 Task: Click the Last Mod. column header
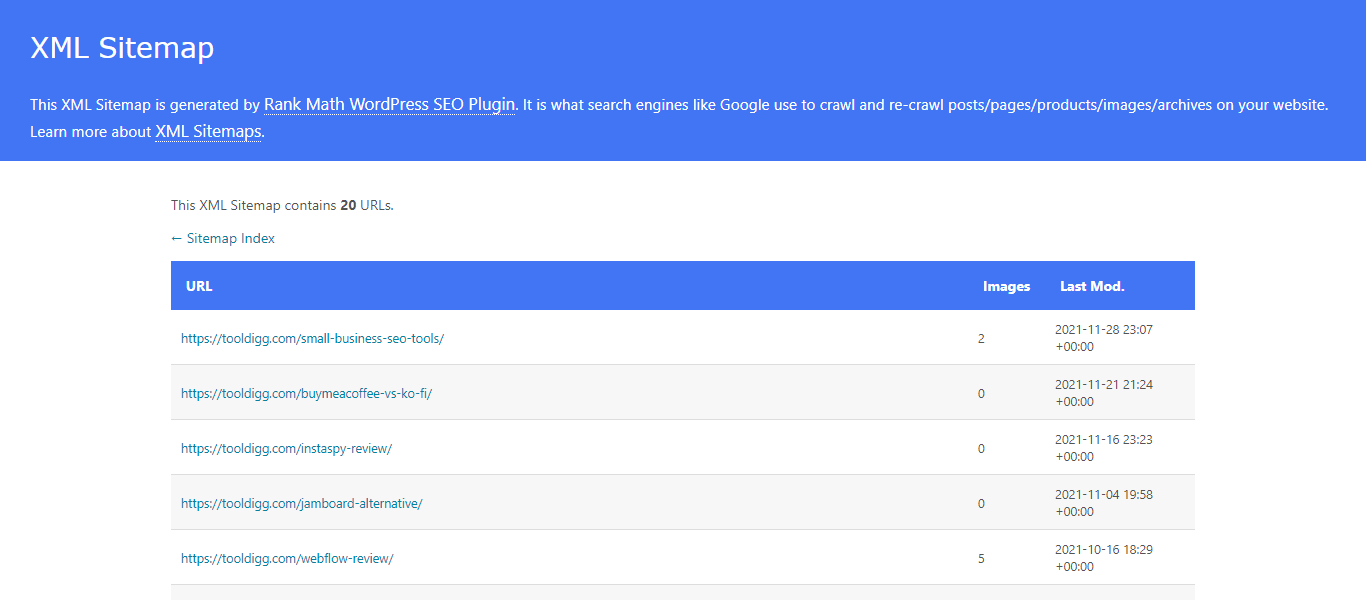click(1092, 286)
